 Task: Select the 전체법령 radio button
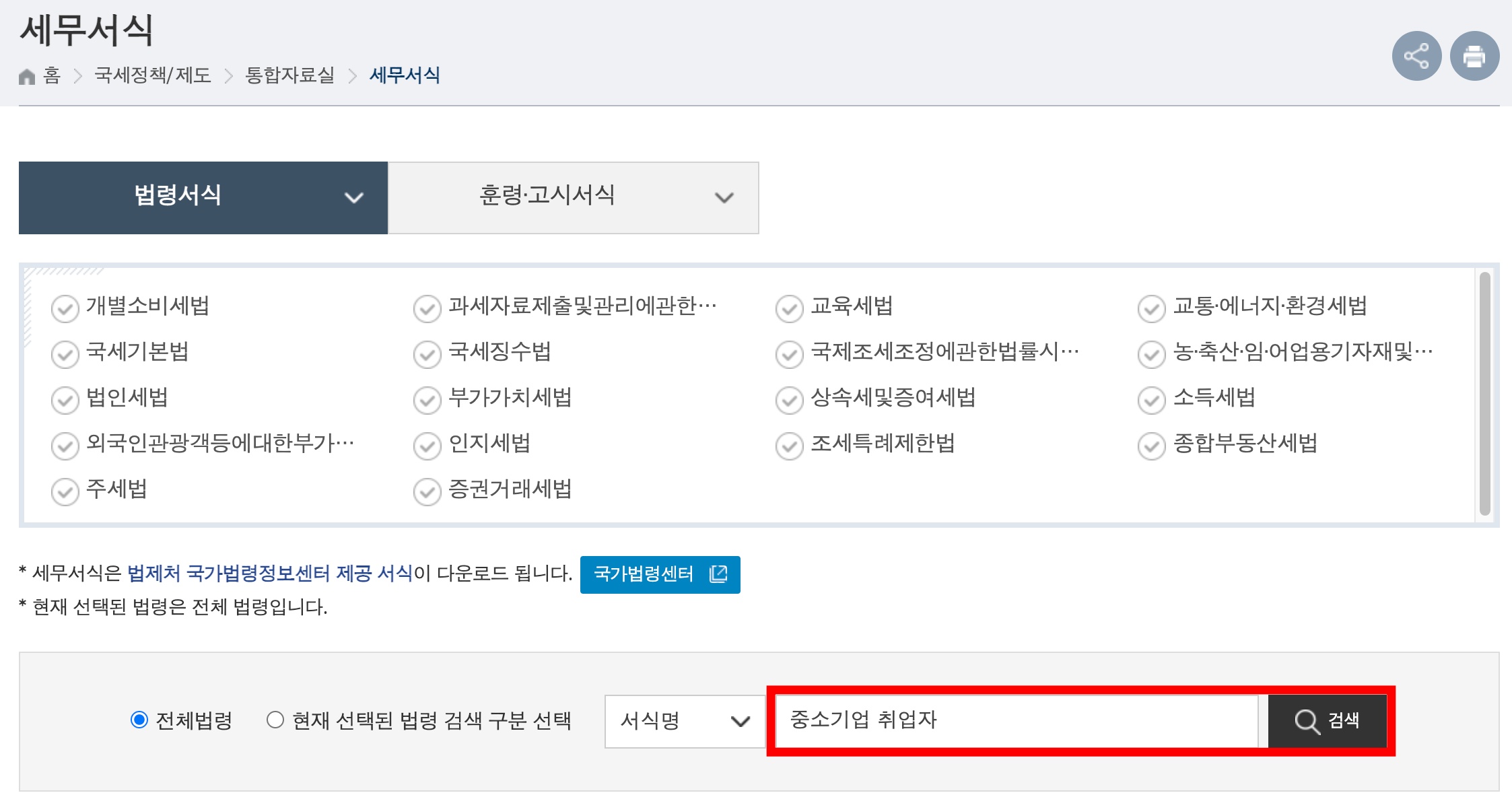[139, 720]
